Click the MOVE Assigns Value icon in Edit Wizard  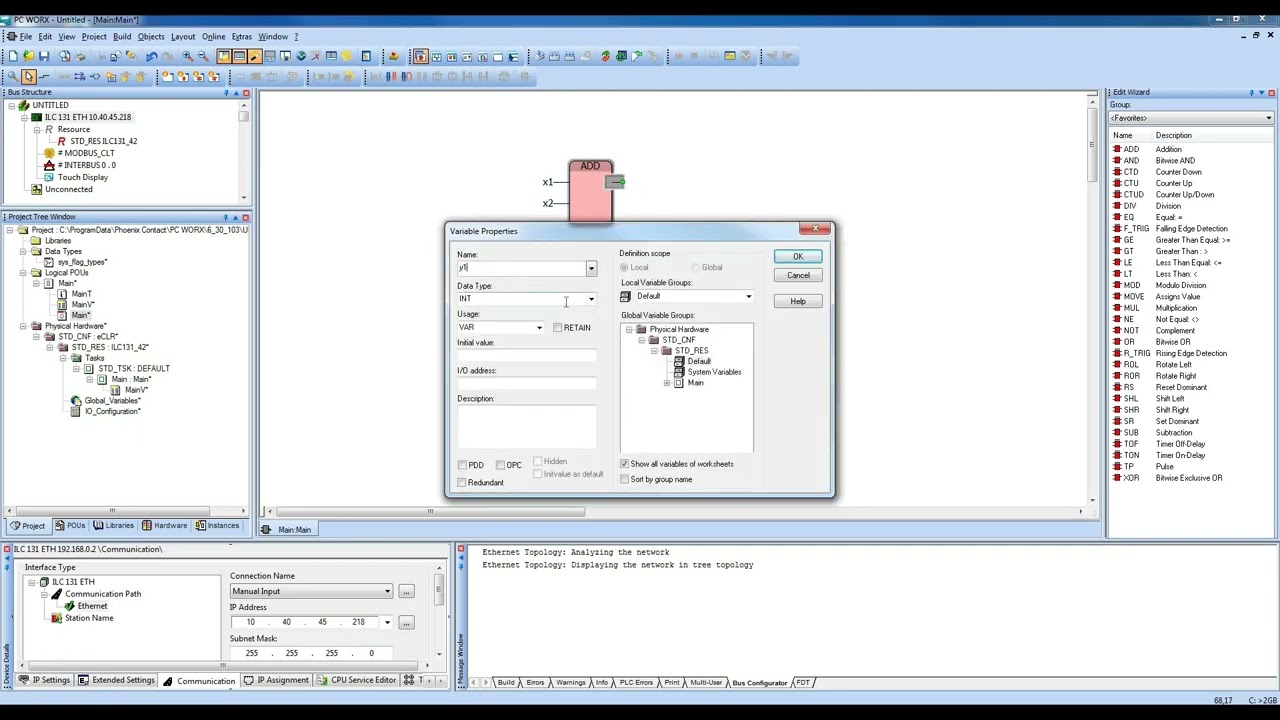(x=1117, y=296)
